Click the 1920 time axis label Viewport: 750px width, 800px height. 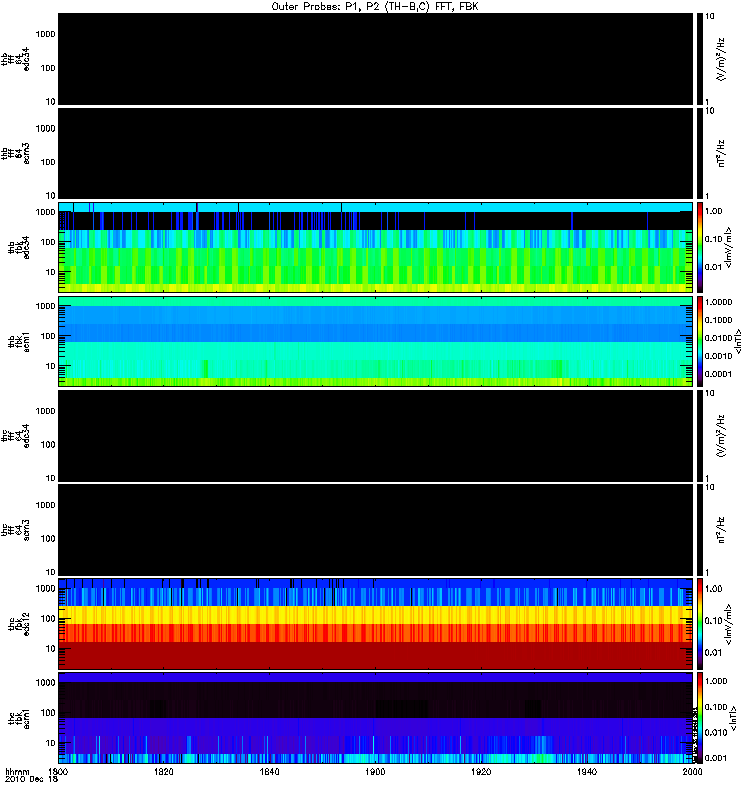[x=481, y=772]
